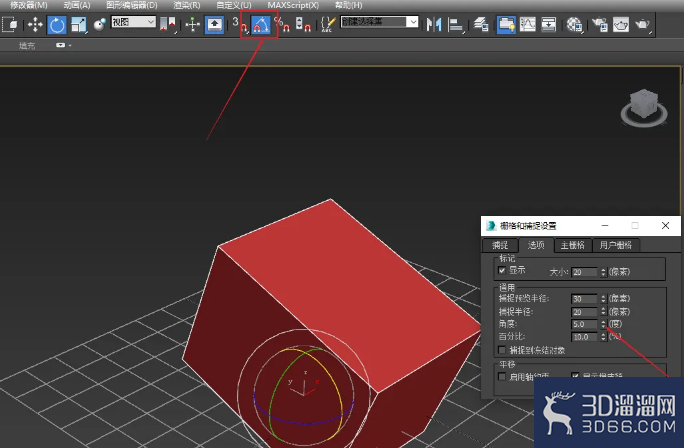The width and height of the screenshot is (684, 448).
Task: Click the Align tool icon
Action: coord(455,24)
